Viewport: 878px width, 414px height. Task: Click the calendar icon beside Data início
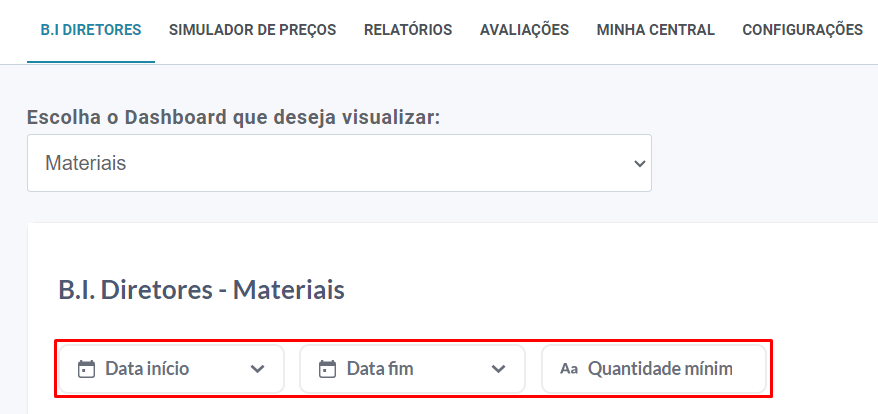tap(86, 369)
